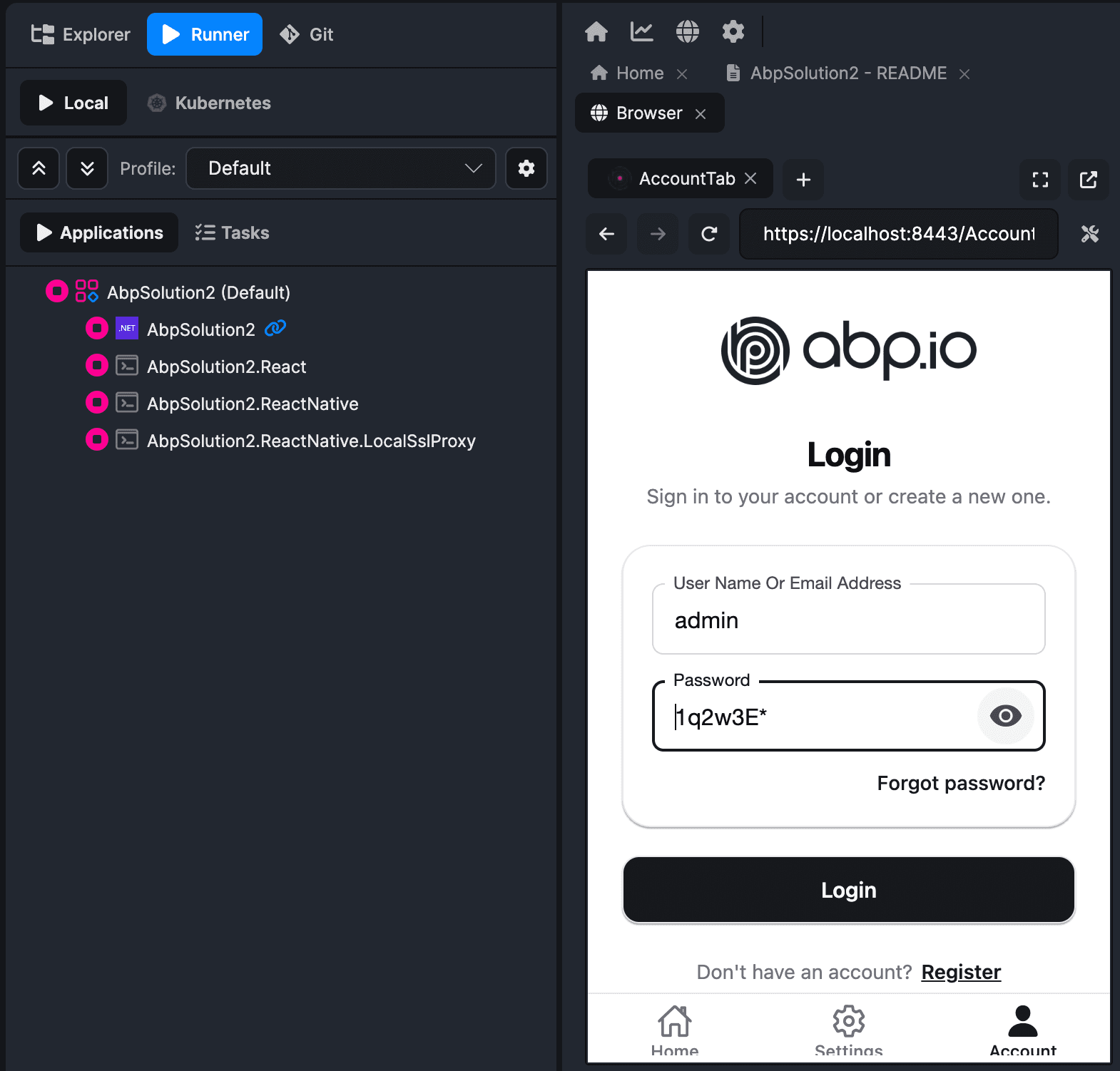Screen dimensions: 1120x1071
Task: Click the URL address bar
Action: (899, 234)
